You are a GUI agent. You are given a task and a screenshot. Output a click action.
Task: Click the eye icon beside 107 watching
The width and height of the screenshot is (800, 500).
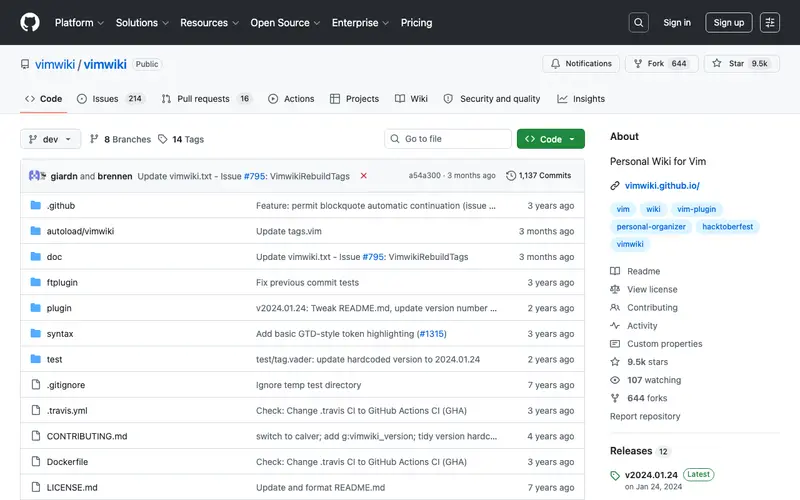pos(615,380)
